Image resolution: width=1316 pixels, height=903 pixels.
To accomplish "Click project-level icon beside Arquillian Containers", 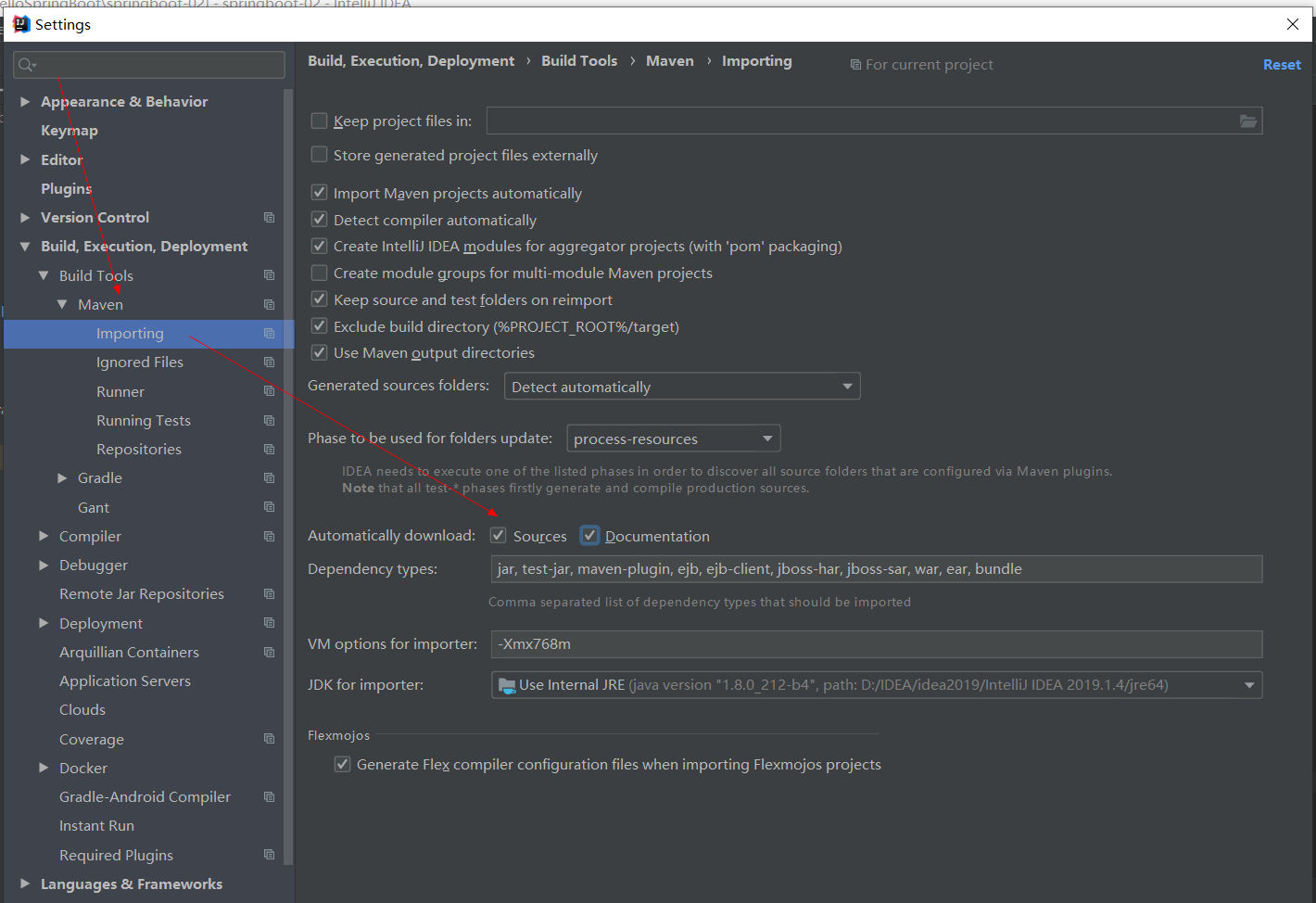I will click(269, 652).
